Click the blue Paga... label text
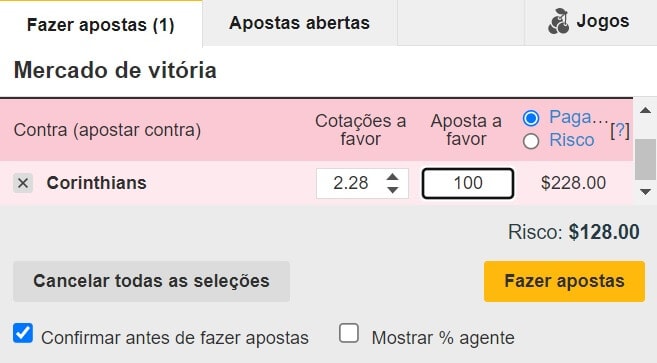Image resolution: width=657 pixels, height=363 pixels. pos(578,117)
